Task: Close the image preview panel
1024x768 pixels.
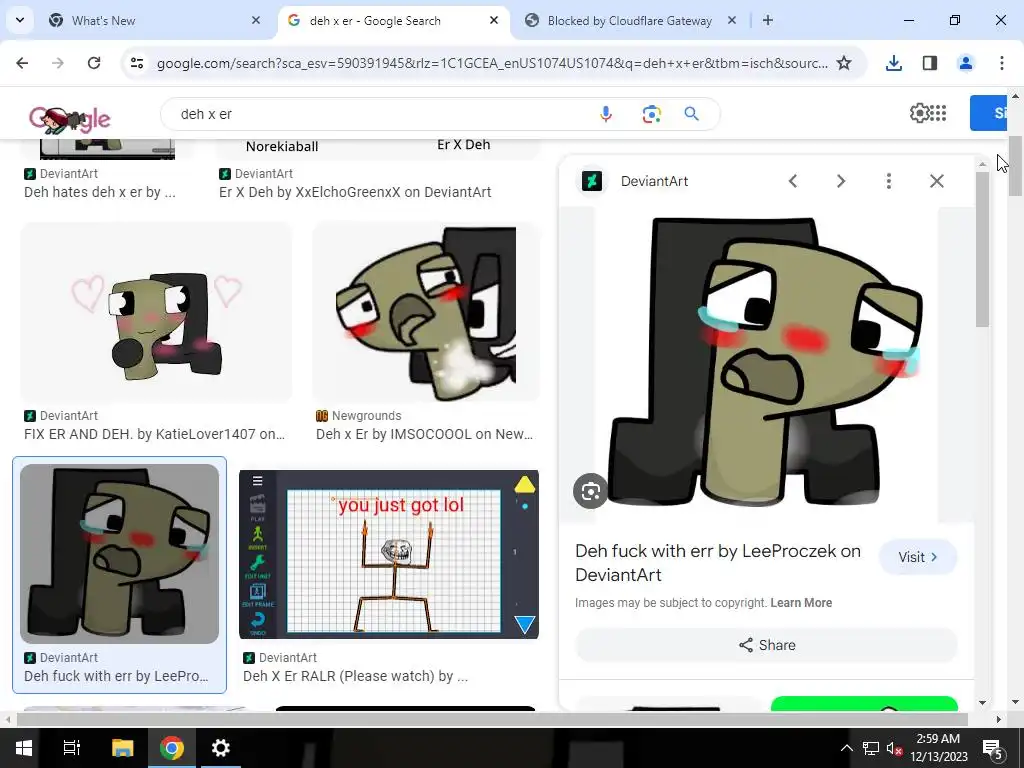Action: (x=936, y=181)
